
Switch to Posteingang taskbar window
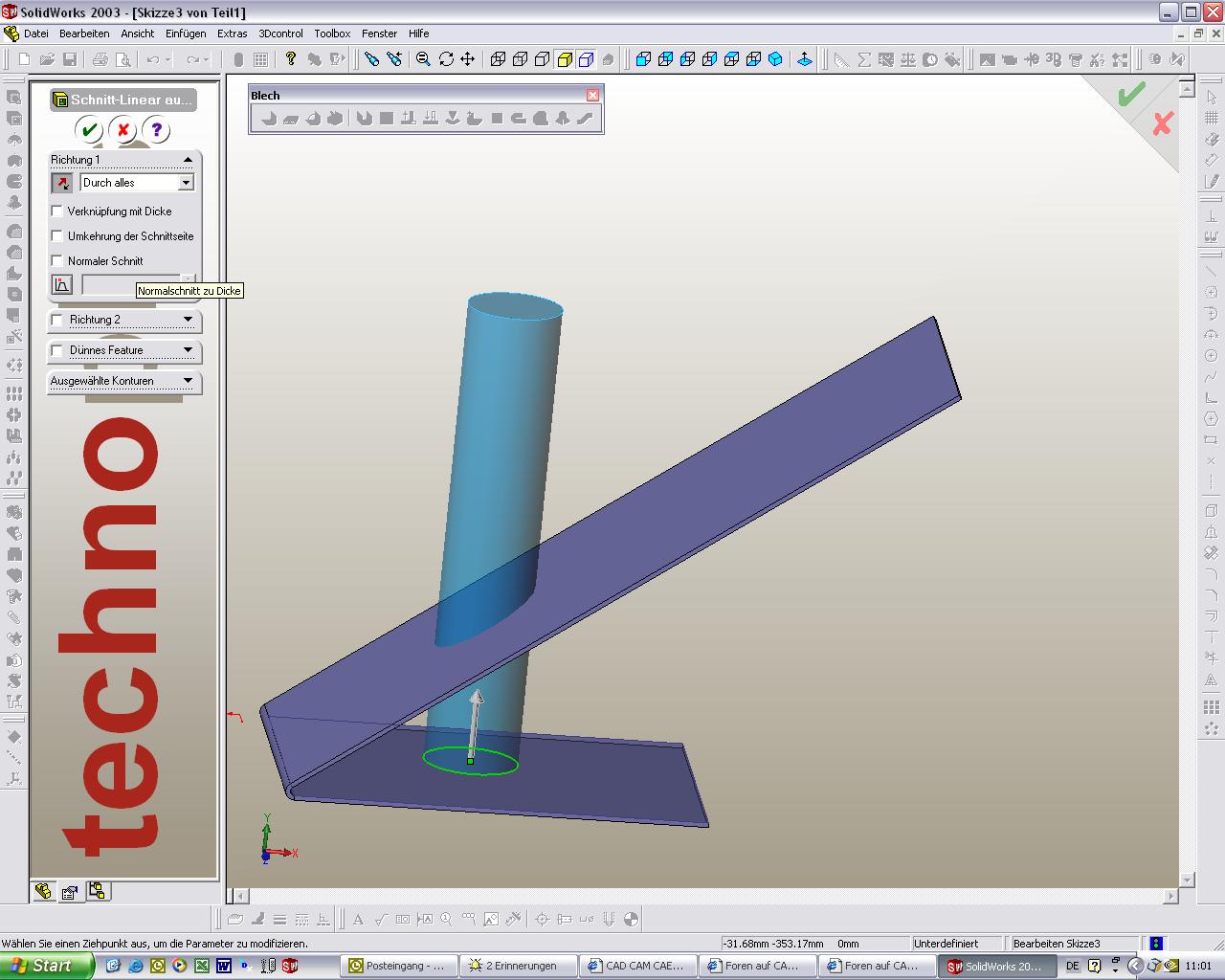pos(400,966)
